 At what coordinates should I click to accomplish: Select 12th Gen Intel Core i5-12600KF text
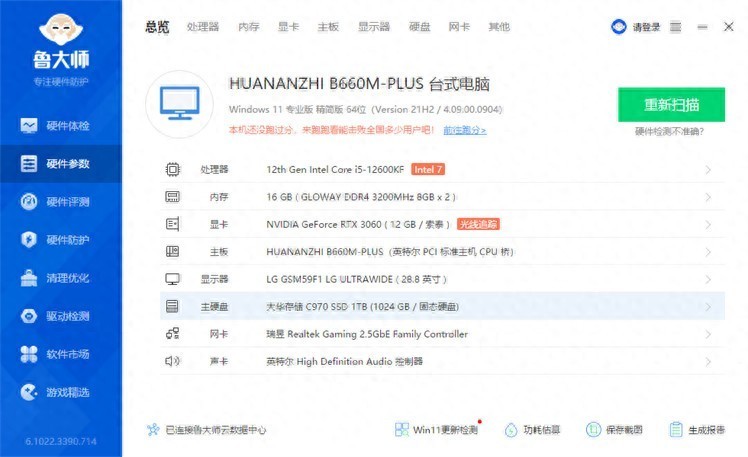pyautogui.click(x=335, y=169)
